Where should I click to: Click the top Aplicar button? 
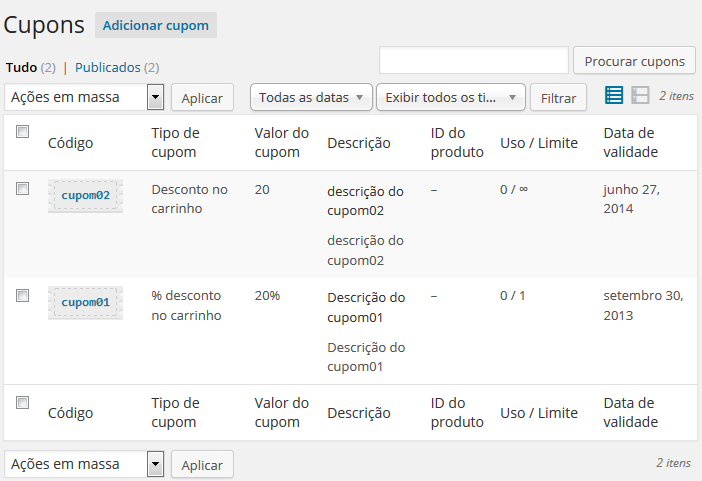[x=202, y=97]
